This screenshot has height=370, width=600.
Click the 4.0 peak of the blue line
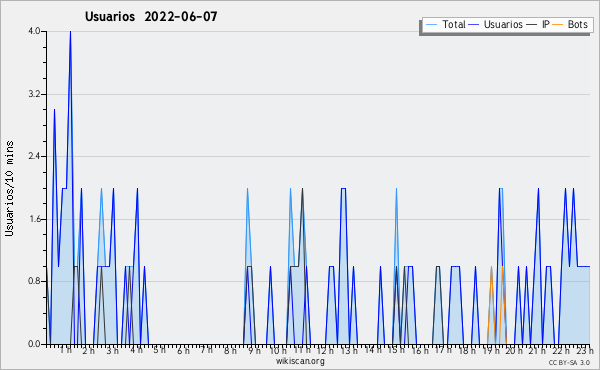click(70, 32)
